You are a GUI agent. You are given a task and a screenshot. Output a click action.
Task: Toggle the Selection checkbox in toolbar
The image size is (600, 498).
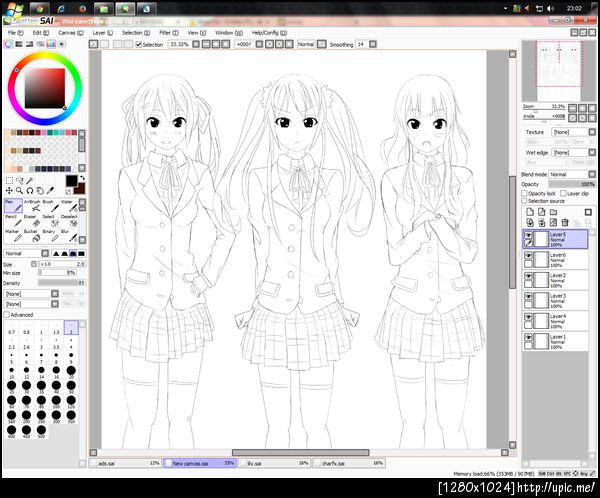point(139,44)
